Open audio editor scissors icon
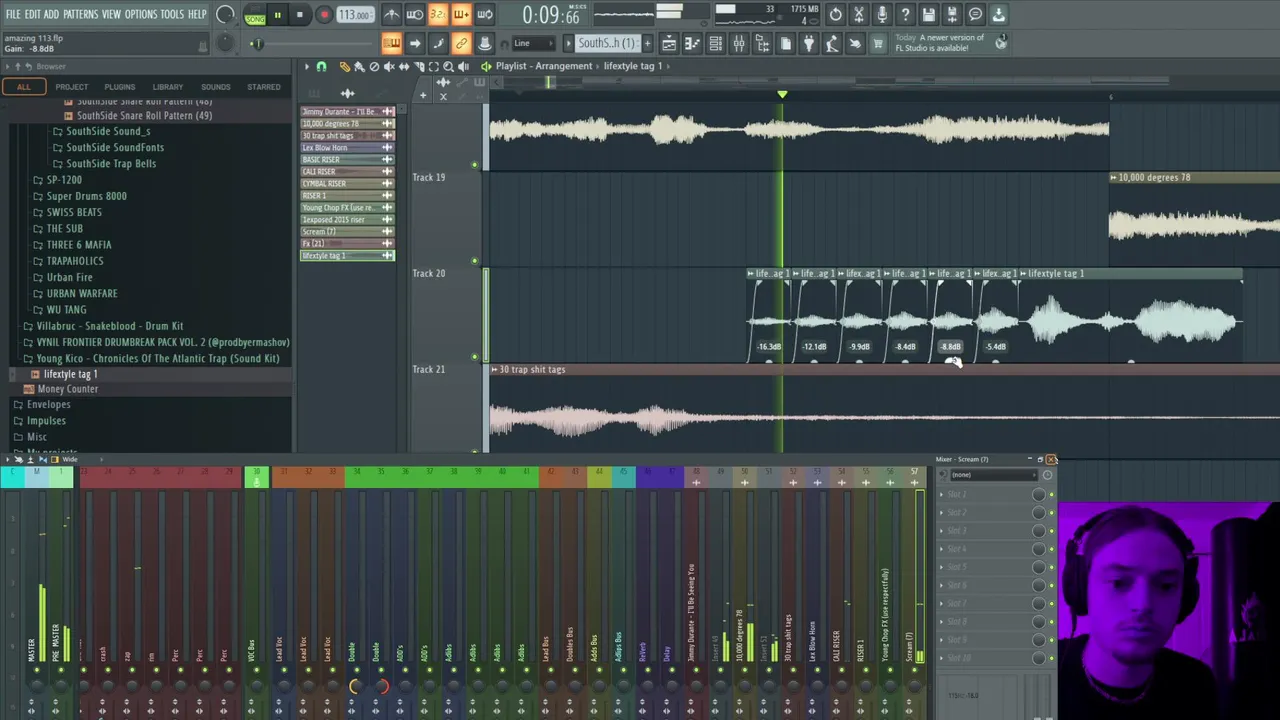 click(859, 15)
